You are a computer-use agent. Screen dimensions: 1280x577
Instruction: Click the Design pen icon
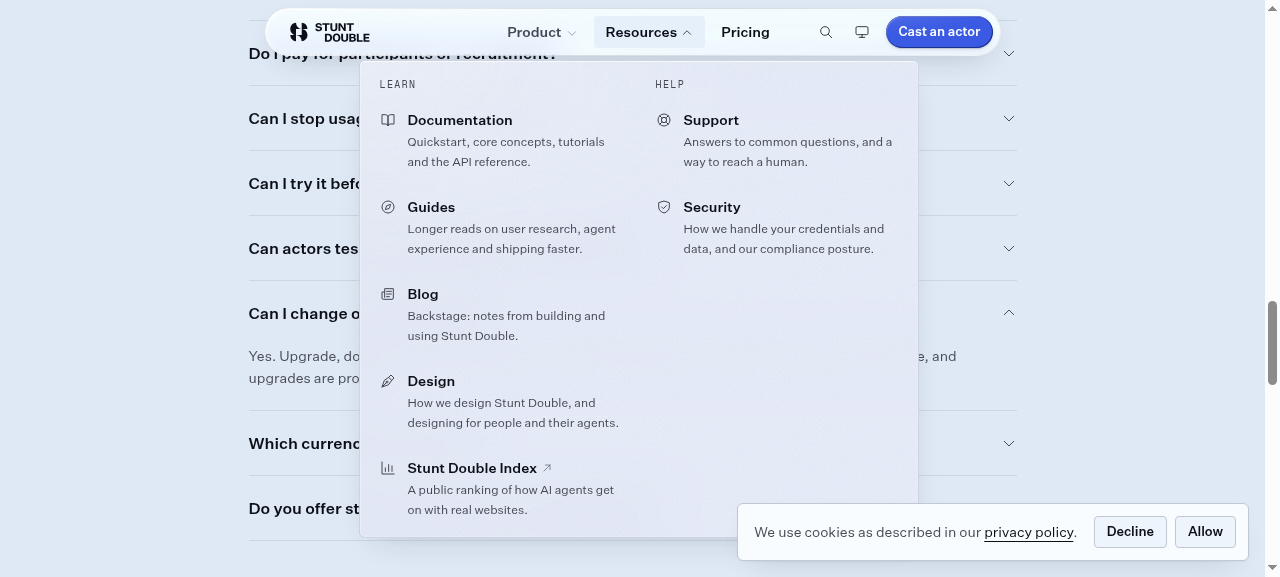388,381
